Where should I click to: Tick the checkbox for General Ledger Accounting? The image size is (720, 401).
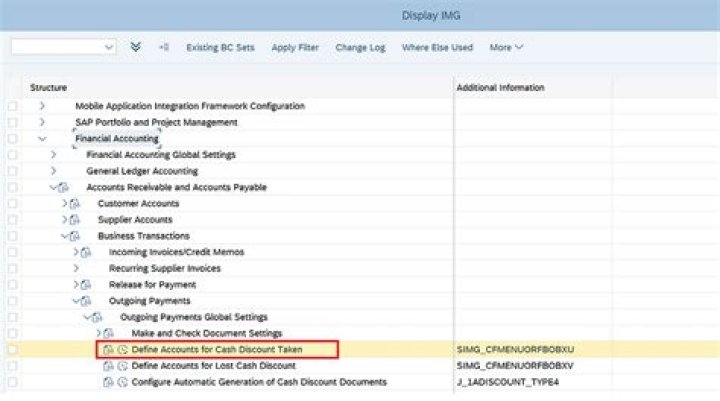12,171
